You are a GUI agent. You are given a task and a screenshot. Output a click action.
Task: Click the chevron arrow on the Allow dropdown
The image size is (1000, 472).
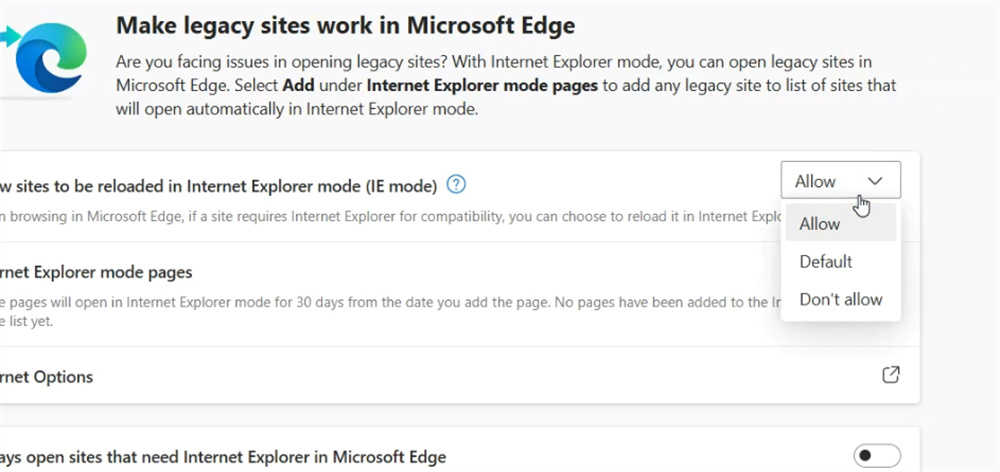coord(875,181)
